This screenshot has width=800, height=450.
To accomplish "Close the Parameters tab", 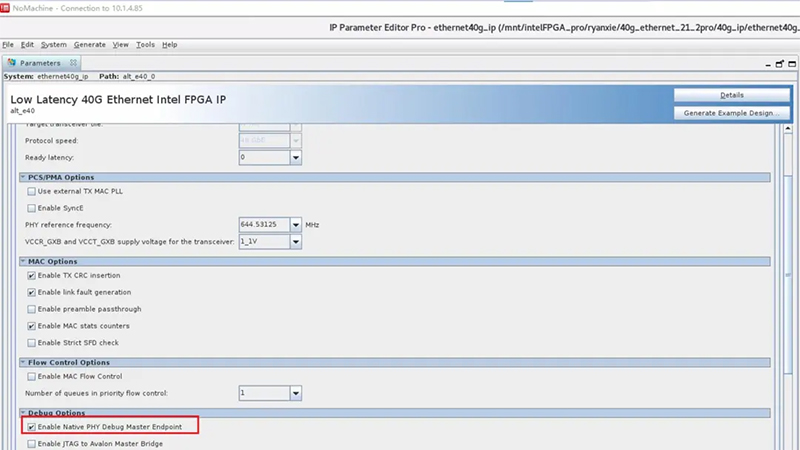I will [73, 62].
